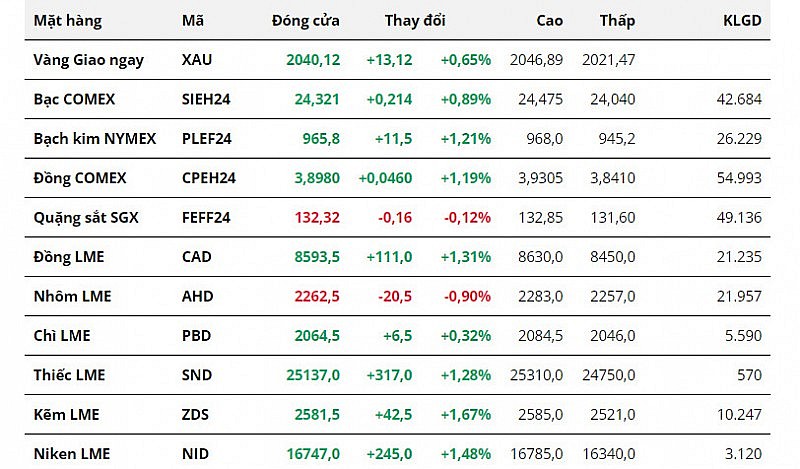This screenshot has width=800, height=469.
Task: Click the red closing price 2262,5
Action: click(317, 296)
